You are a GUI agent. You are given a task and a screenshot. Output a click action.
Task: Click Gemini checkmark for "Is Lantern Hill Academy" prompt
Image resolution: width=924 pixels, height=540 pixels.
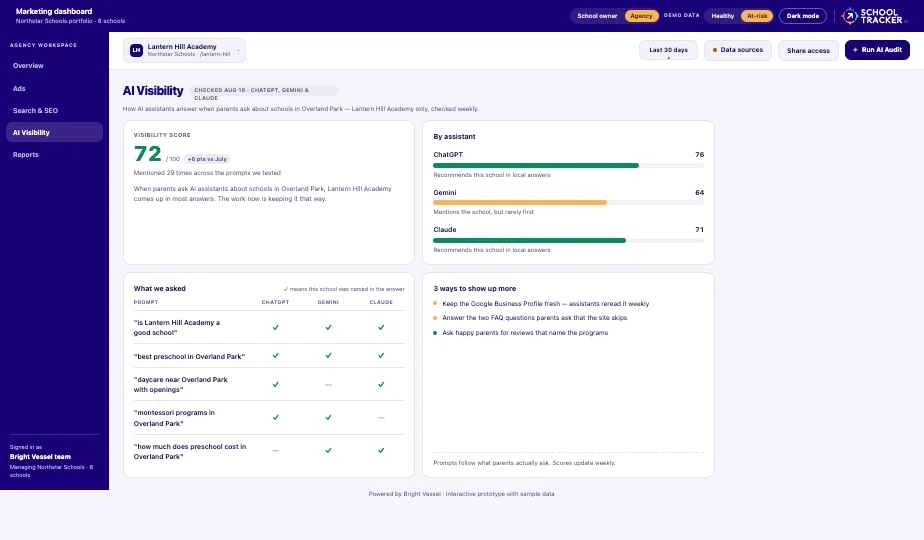pos(328,327)
